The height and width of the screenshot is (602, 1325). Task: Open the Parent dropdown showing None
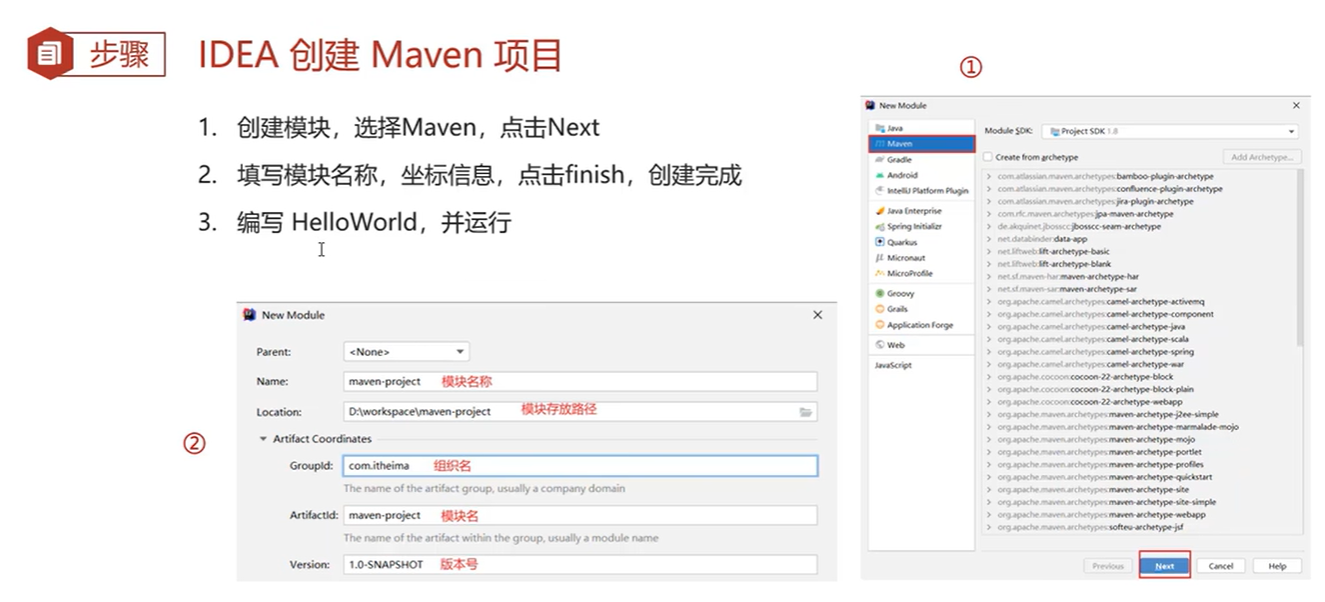click(x=406, y=352)
